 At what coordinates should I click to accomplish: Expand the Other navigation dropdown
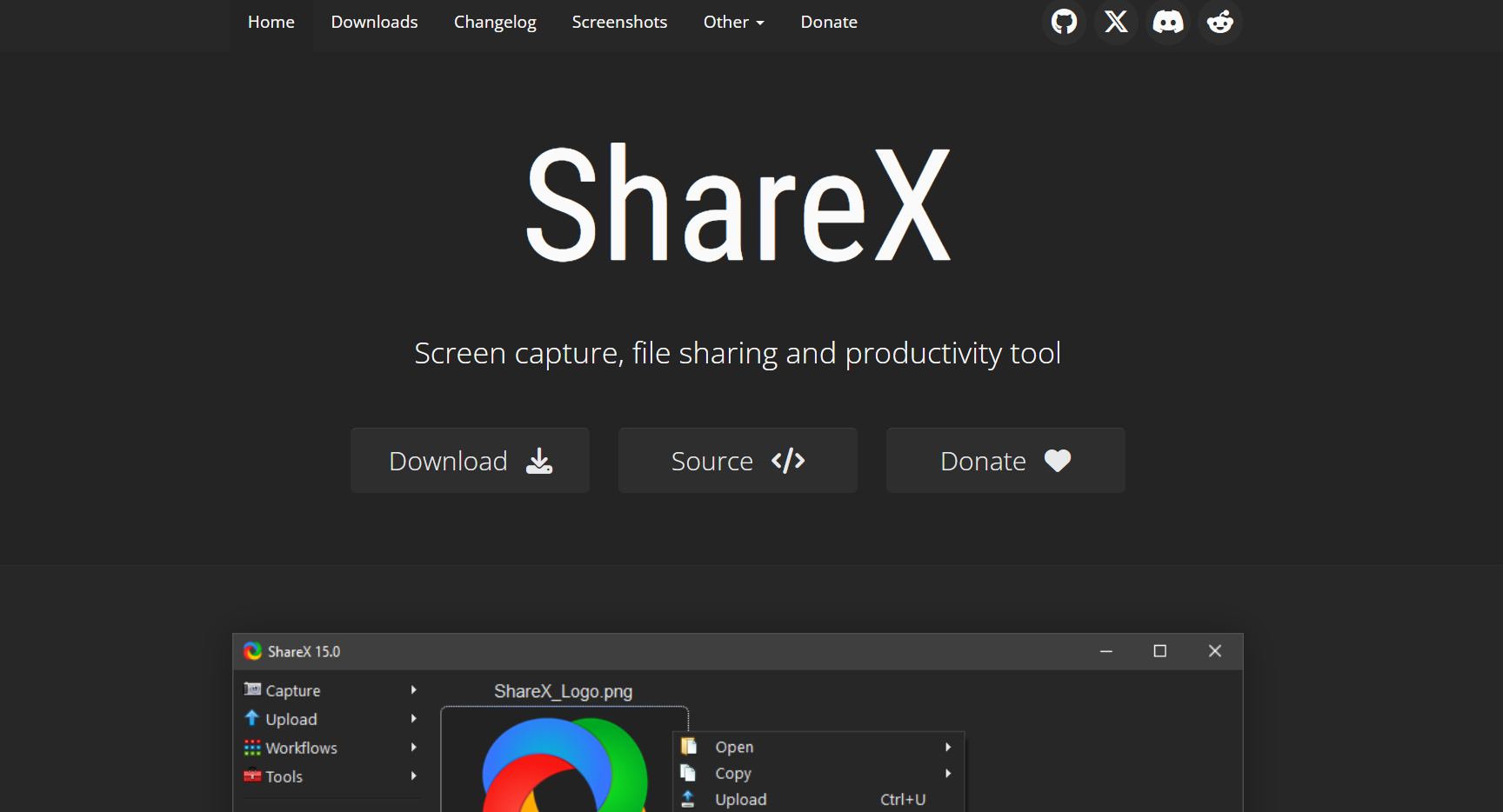(733, 22)
